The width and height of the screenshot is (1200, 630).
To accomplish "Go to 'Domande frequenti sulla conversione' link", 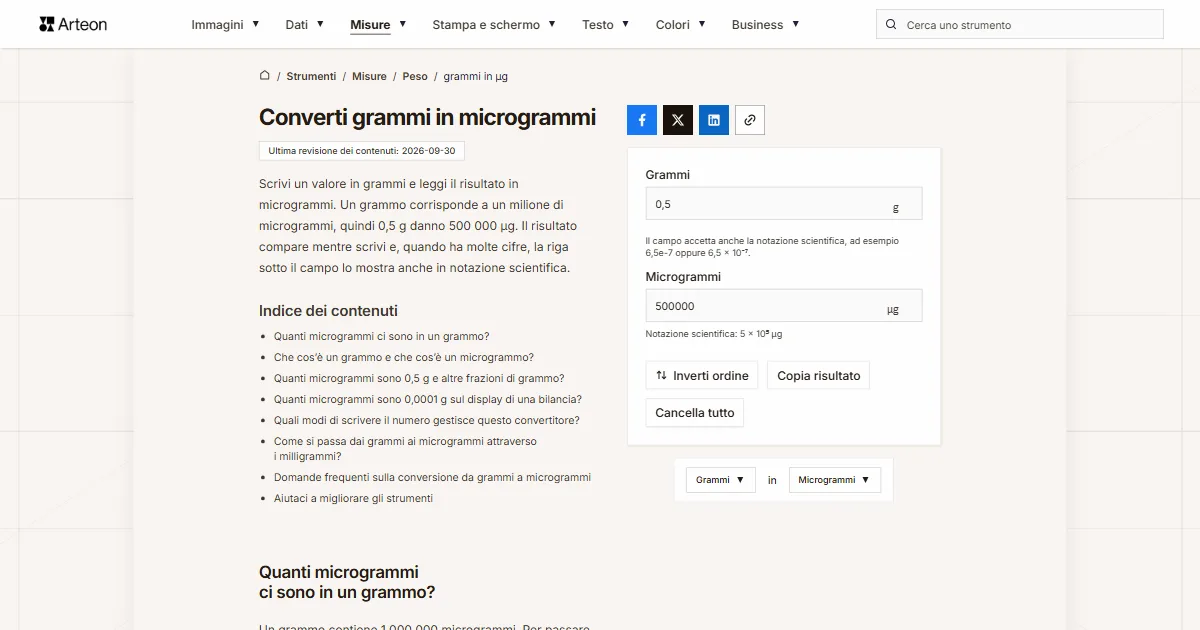I will [433, 478].
